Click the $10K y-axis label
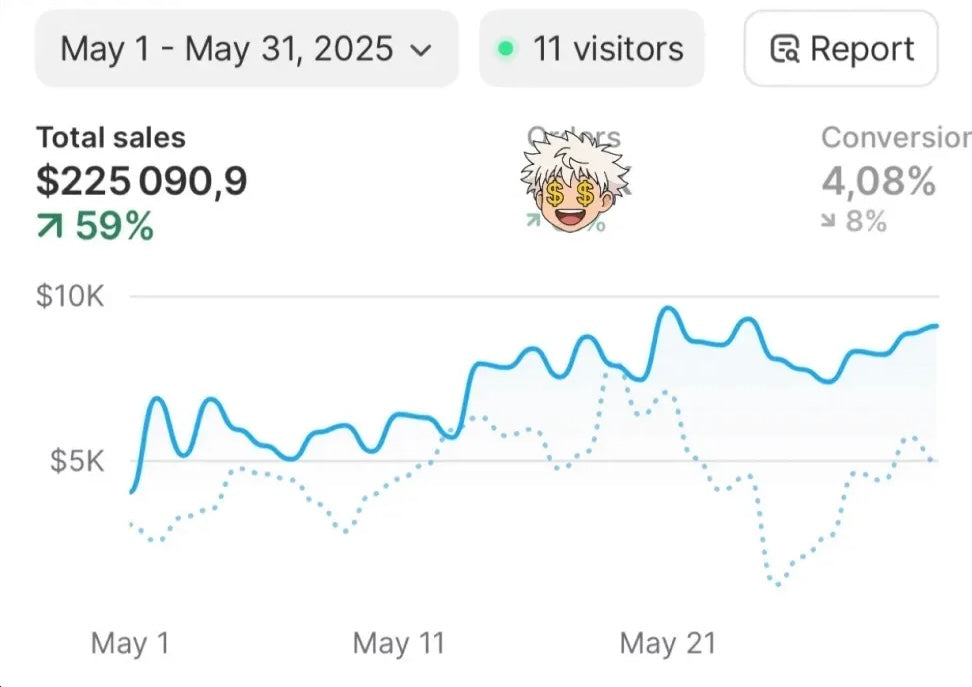This screenshot has width=972, height=687. pyautogui.click(x=70, y=297)
